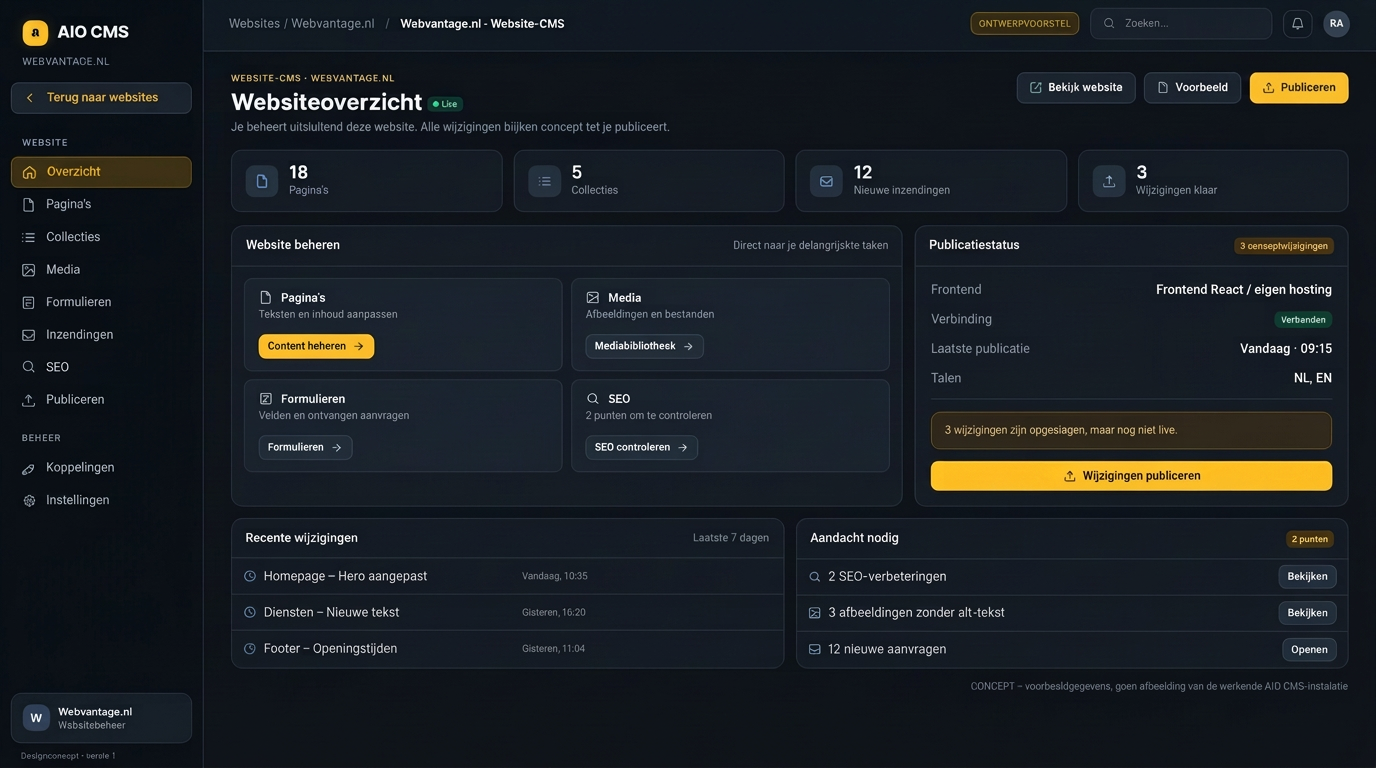Open SEO in the sidebar
The image size is (1376, 768).
[x=101, y=367]
